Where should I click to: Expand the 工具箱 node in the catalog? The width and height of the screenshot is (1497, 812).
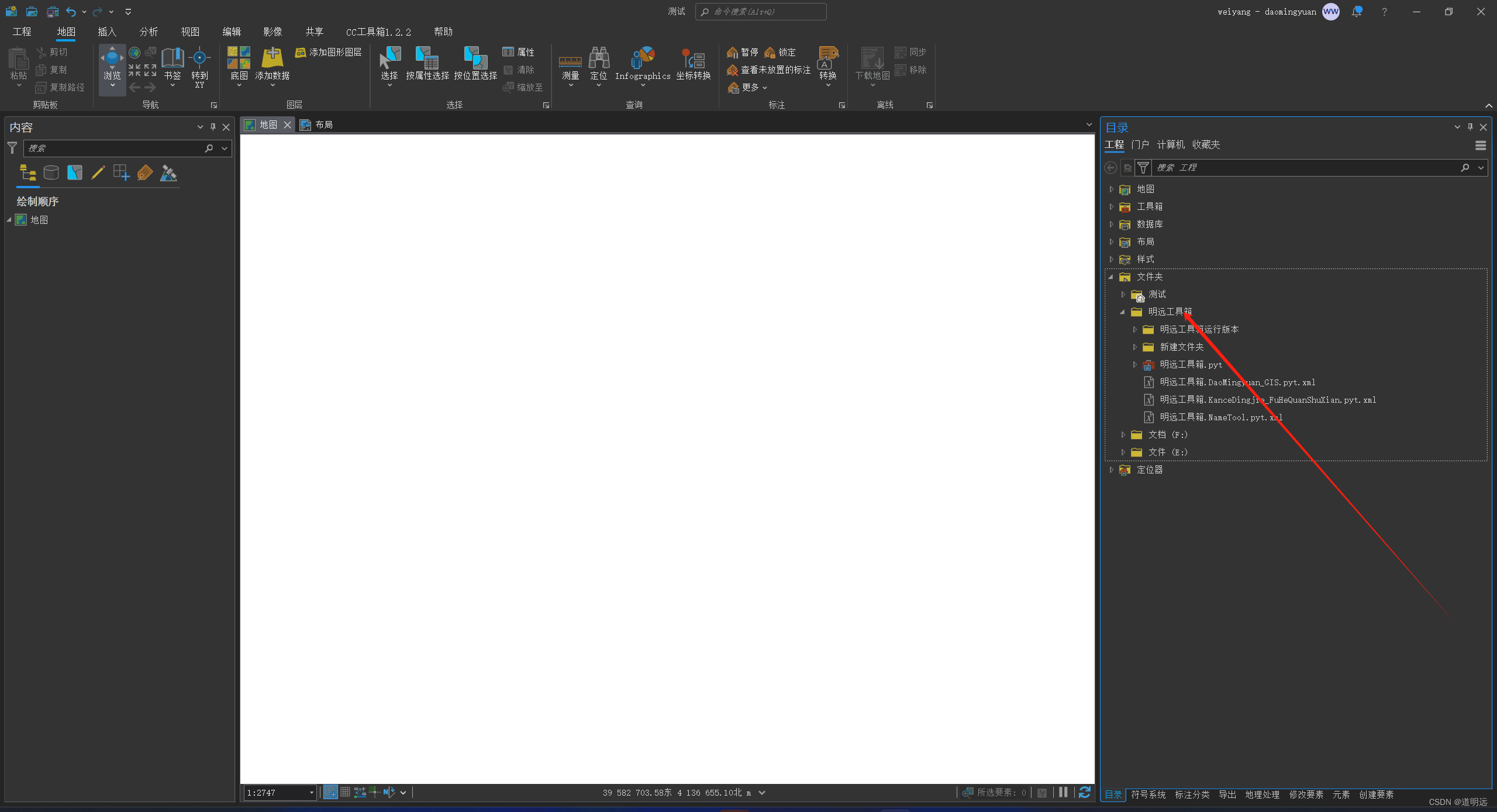coord(1111,207)
